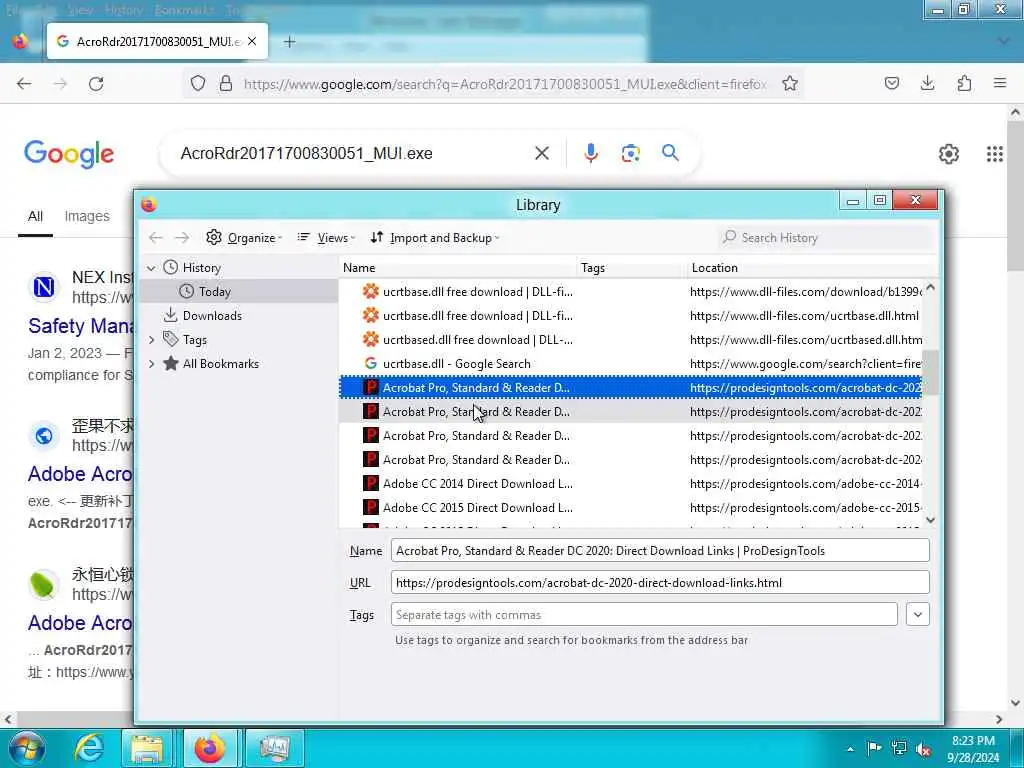Viewport: 1024px width, 768px height.
Task: Open Task Manager taskbar item
Action: (274, 748)
